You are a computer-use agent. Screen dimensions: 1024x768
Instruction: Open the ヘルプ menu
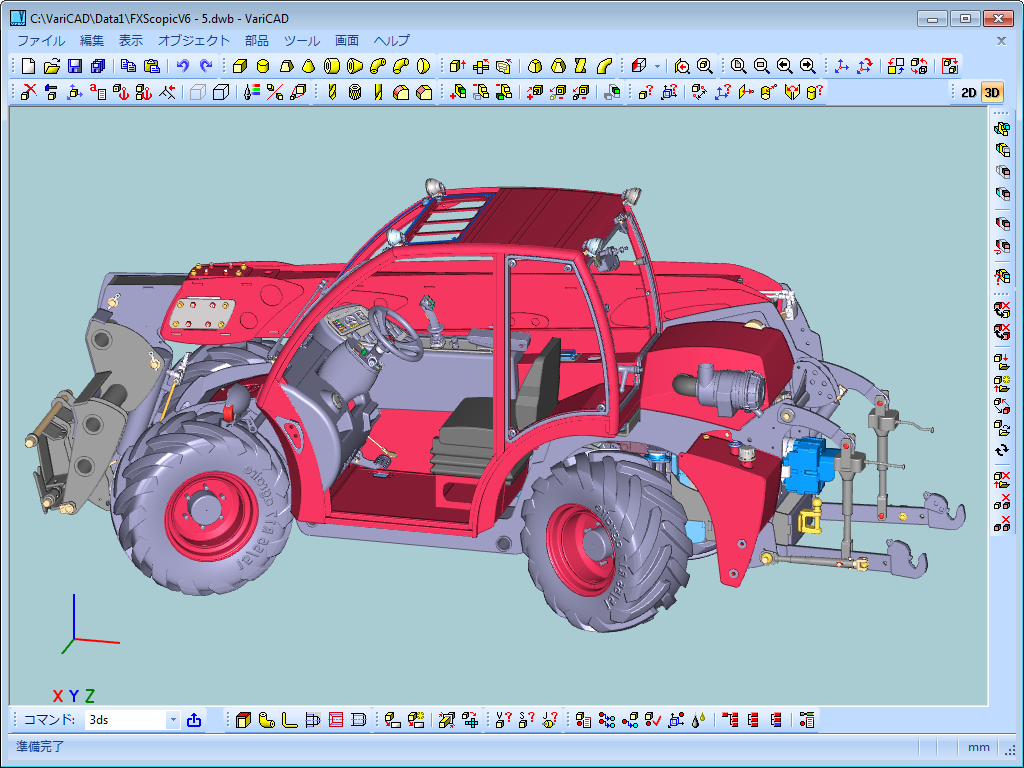(391, 41)
